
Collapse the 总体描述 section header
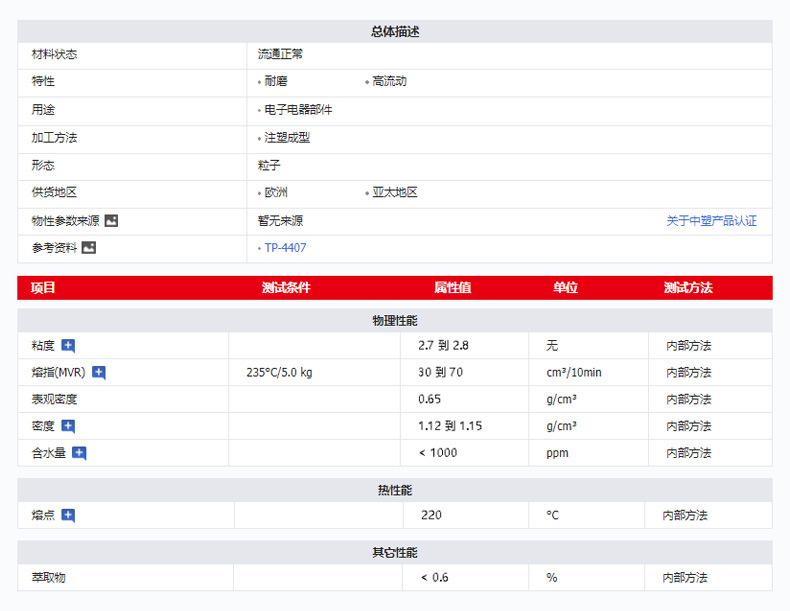(x=395, y=32)
